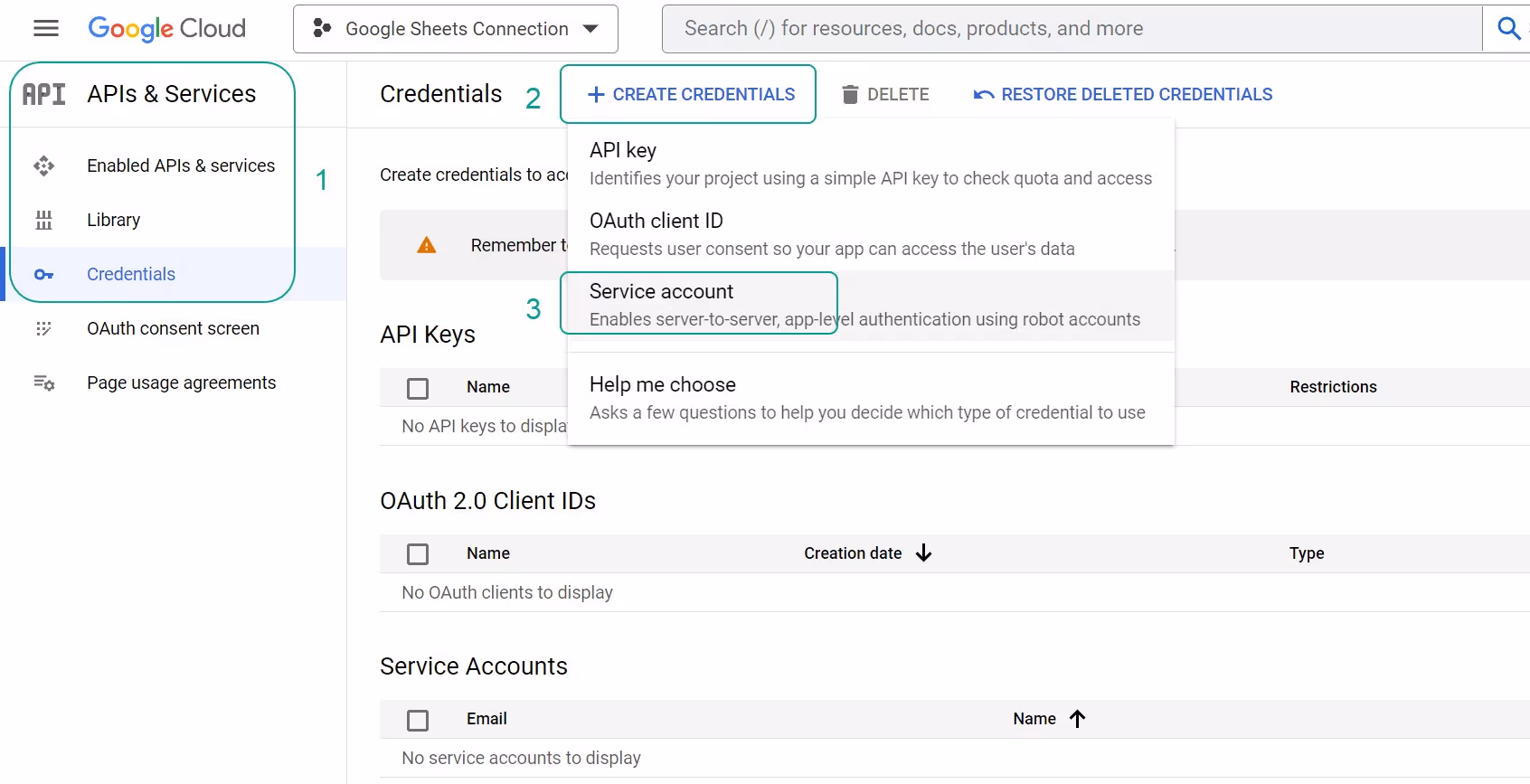Click the Library sidebar icon
The height and width of the screenshot is (784, 1530).
tap(43, 220)
